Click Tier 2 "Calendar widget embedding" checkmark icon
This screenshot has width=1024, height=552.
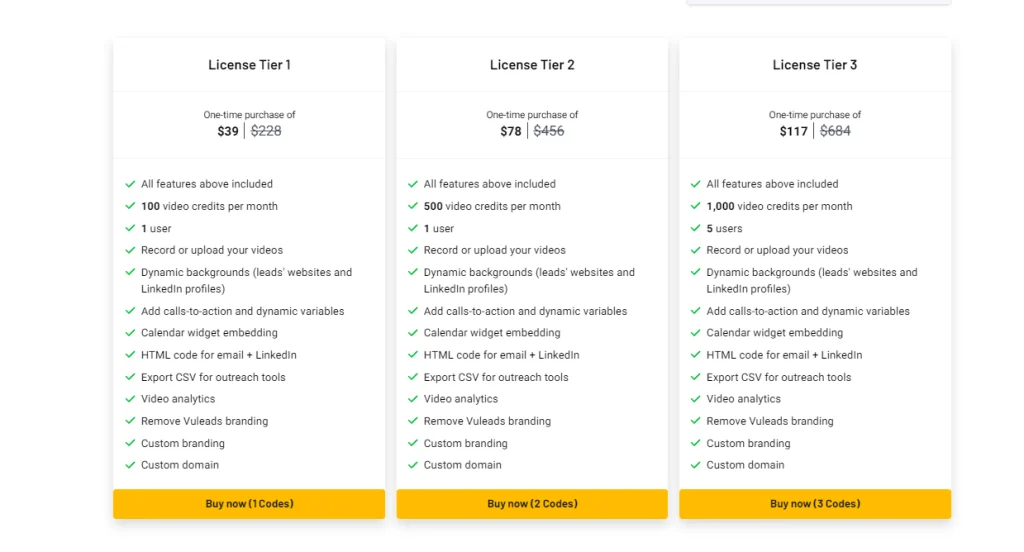pos(413,333)
